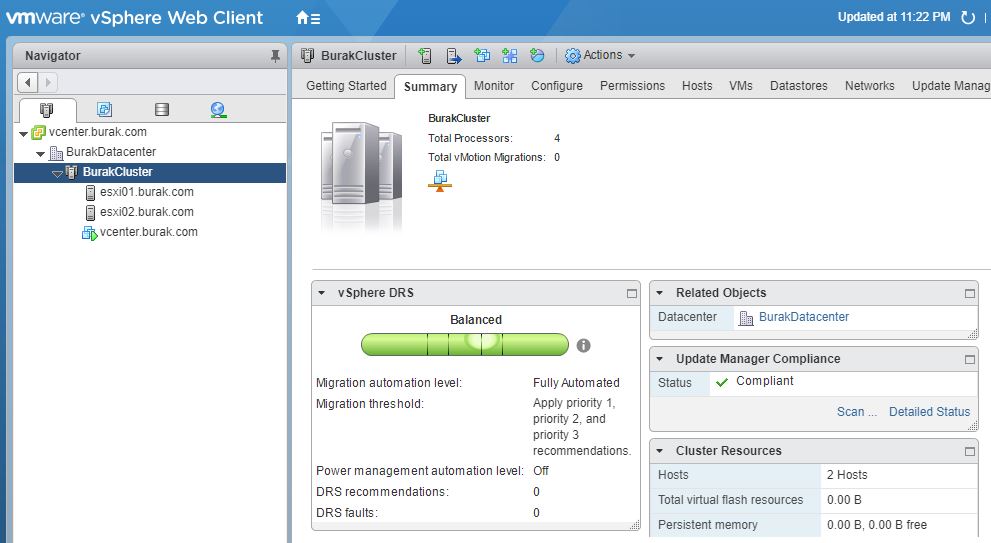Screen dimensions: 991x543
Task: Click the 2 Hosts value
Action: coord(847,475)
